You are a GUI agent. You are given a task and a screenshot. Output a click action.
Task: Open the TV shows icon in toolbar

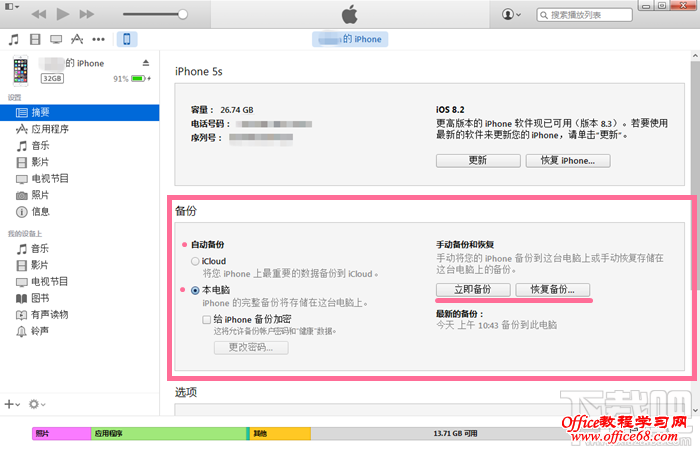coord(56,39)
